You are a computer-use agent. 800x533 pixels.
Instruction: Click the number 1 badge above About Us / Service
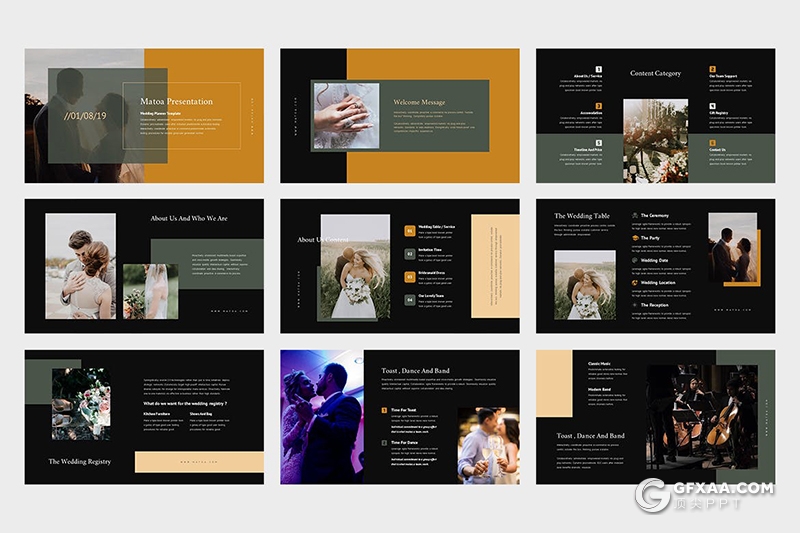pyautogui.click(x=599, y=69)
